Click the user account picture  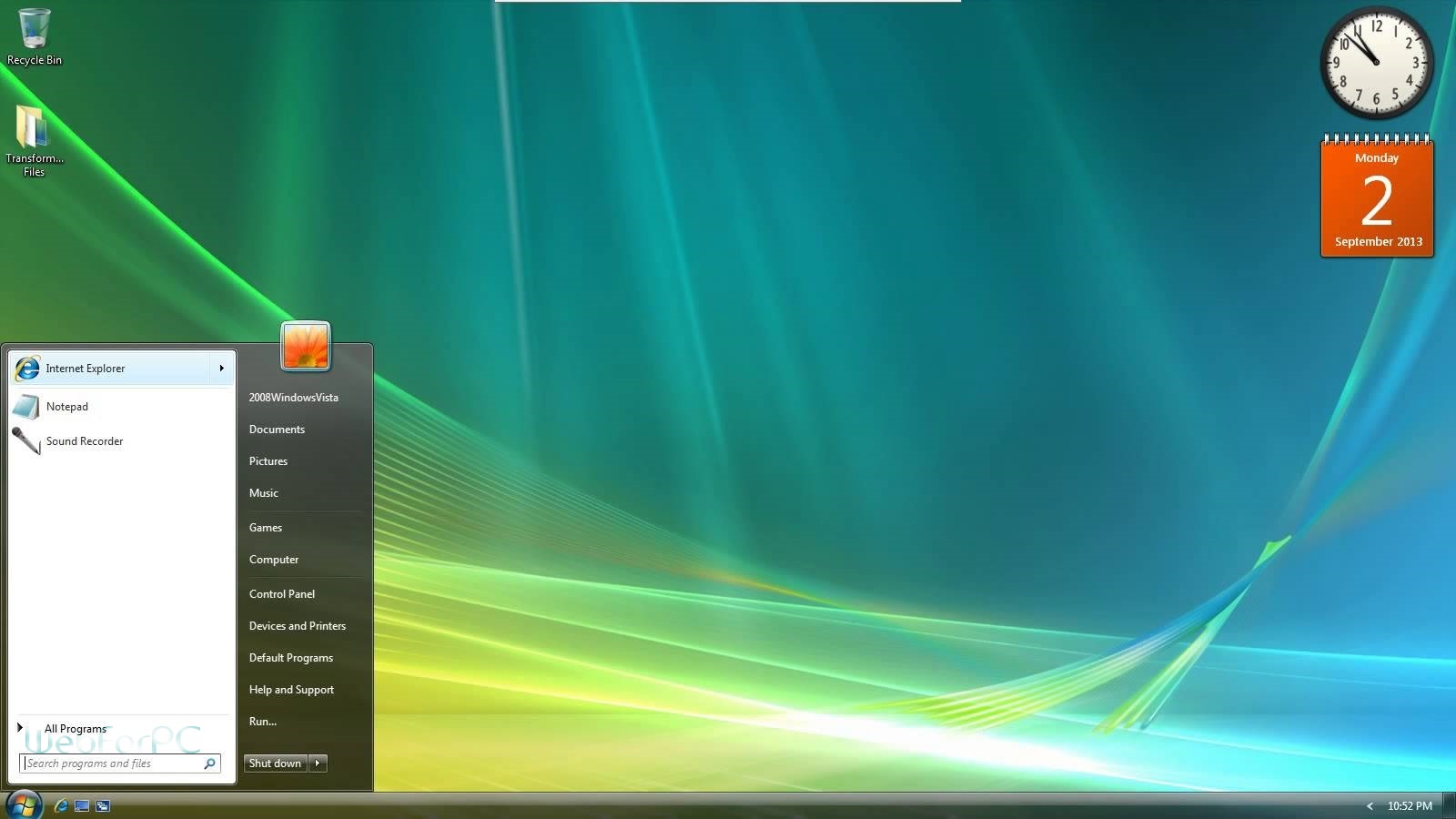(306, 346)
